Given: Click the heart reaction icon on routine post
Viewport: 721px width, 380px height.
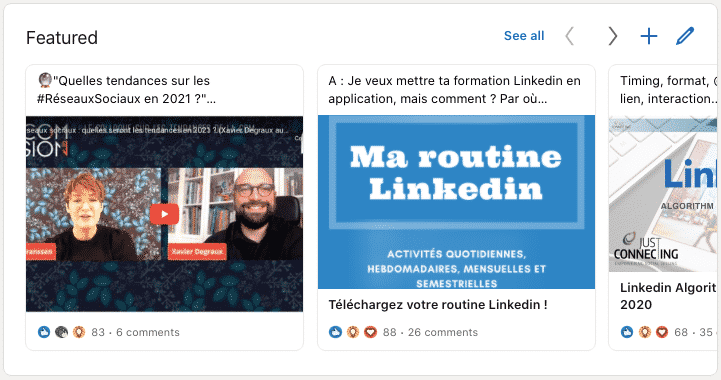Looking at the screenshot, I should 370,332.
